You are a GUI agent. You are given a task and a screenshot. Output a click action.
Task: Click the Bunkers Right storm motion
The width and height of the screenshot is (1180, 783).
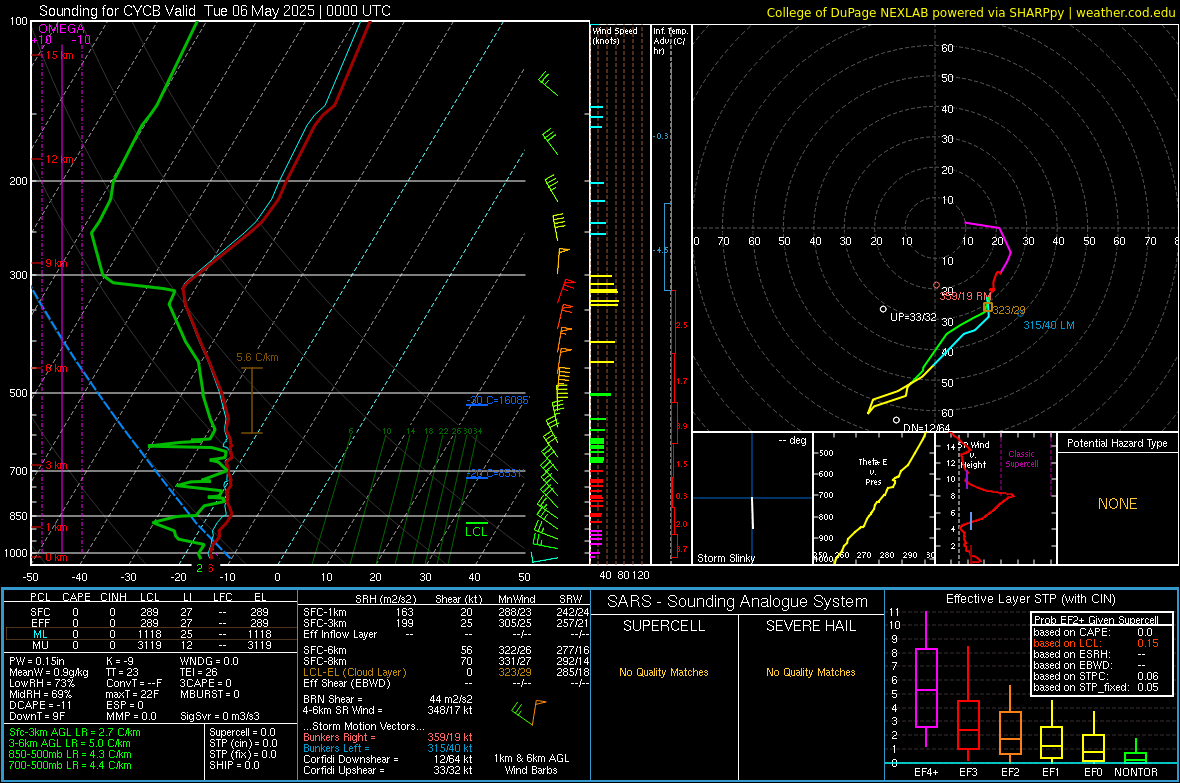(388, 737)
